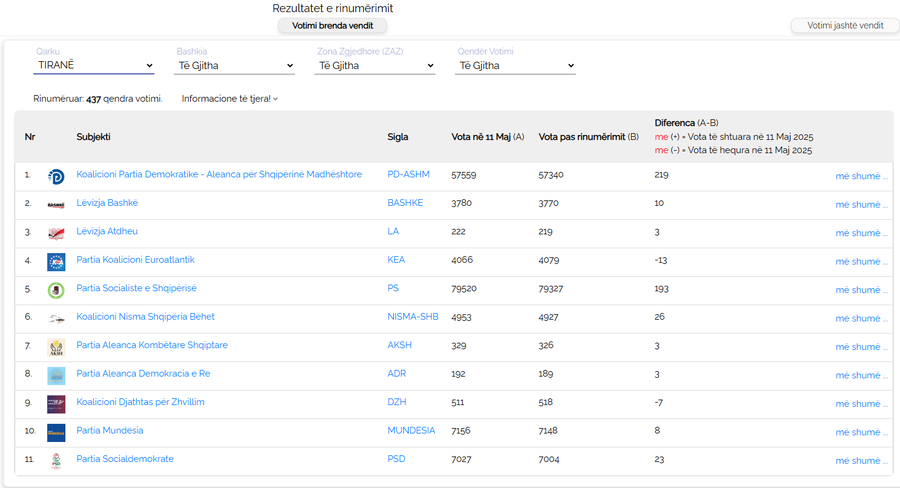The width and height of the screenshot is (900, 488).
Task: Open Partia Mundësia subject link
Action: click(x=110, y=430)
